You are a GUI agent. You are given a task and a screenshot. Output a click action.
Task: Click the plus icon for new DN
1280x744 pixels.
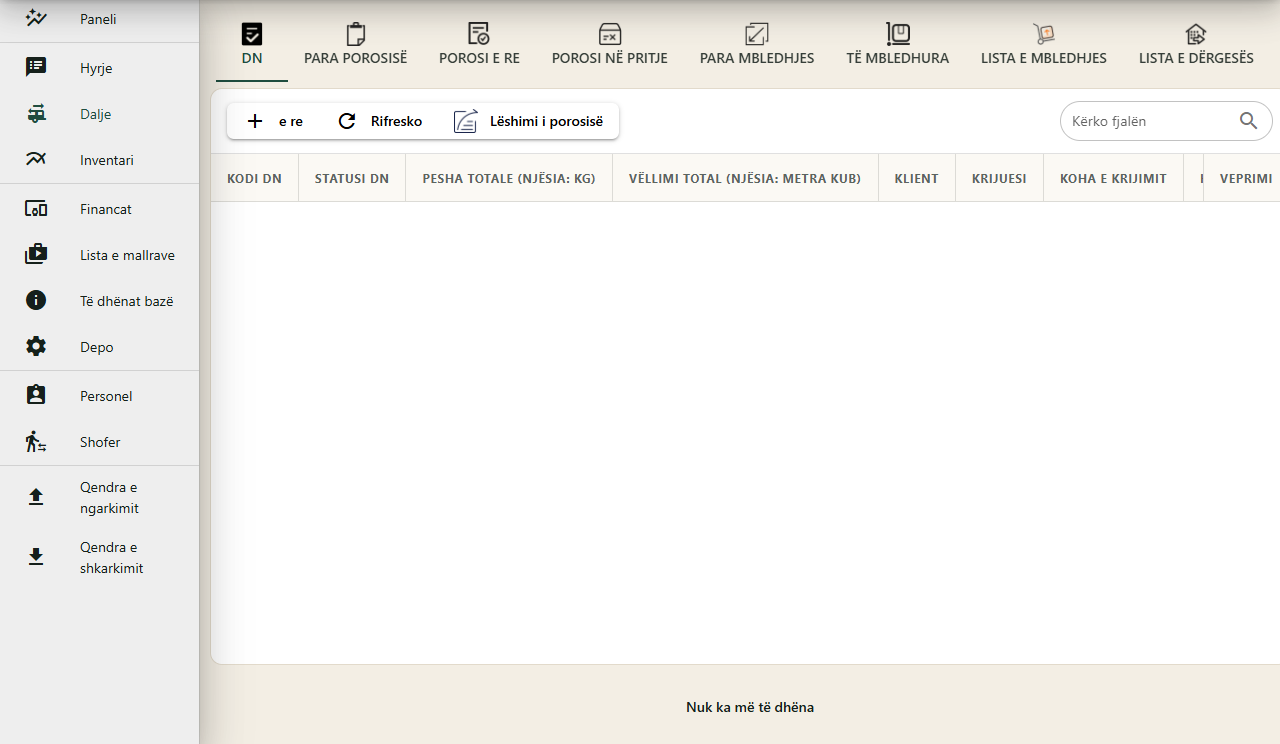coord(255,121)
